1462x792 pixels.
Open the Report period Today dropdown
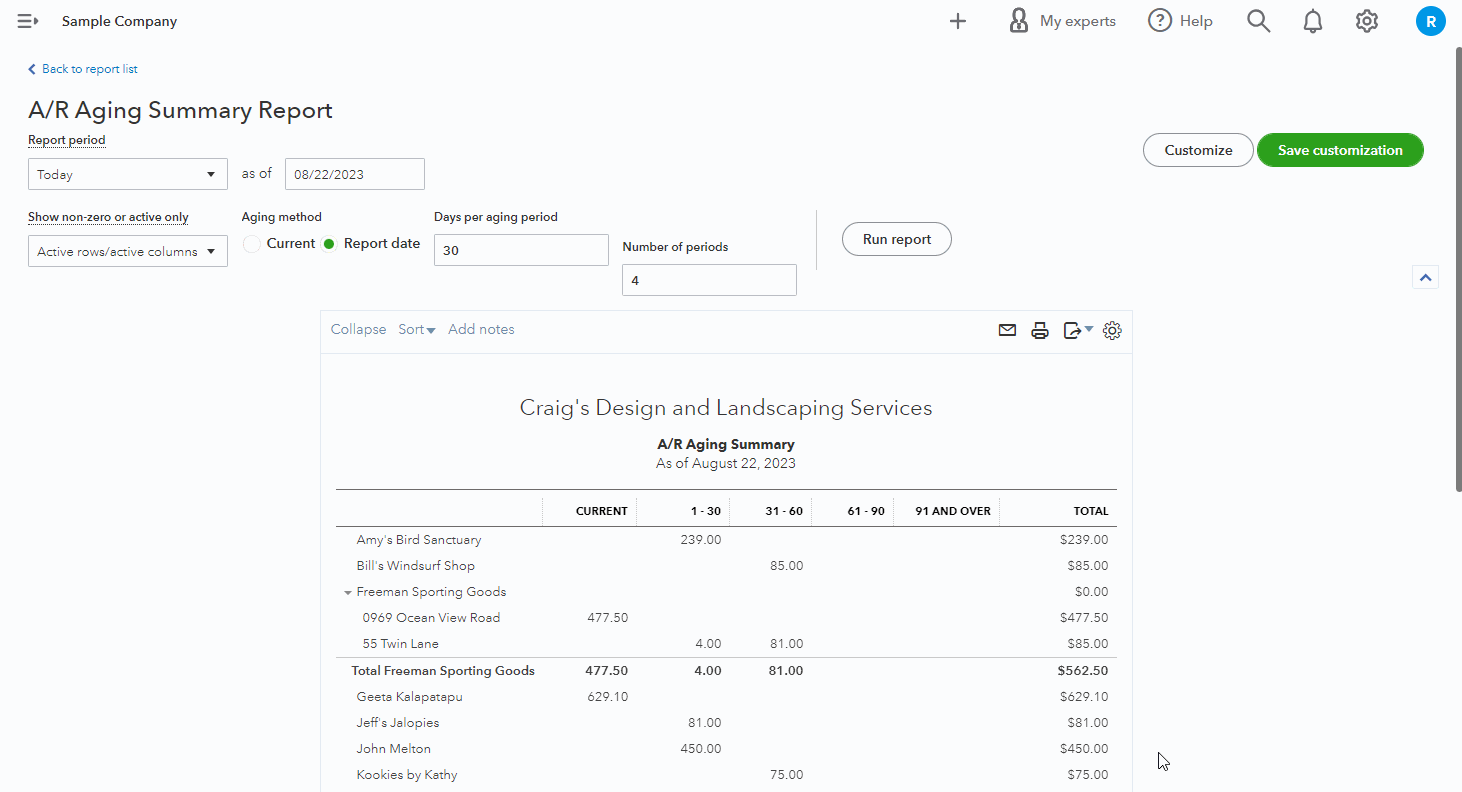(x=127, y=174)
